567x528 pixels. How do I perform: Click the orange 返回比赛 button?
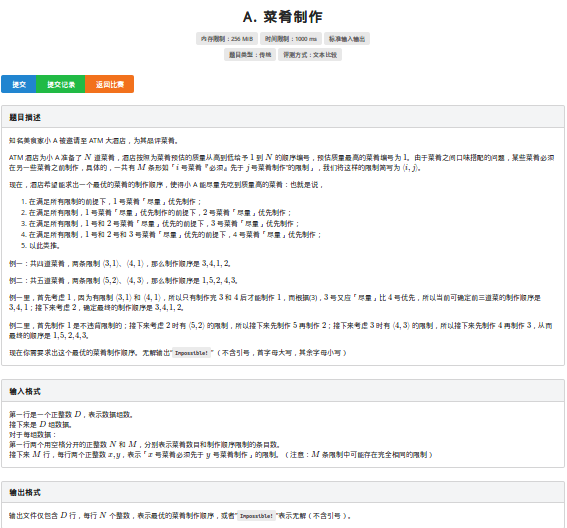110,84
